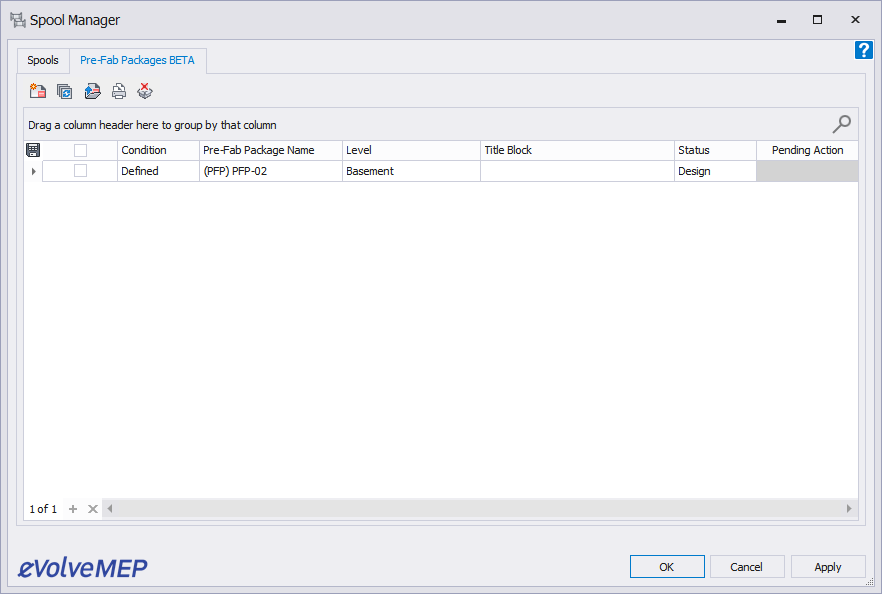This screenshot has height=594, width=882.
Task: Click the remove row X icon near pager
Action: [93, 509]
